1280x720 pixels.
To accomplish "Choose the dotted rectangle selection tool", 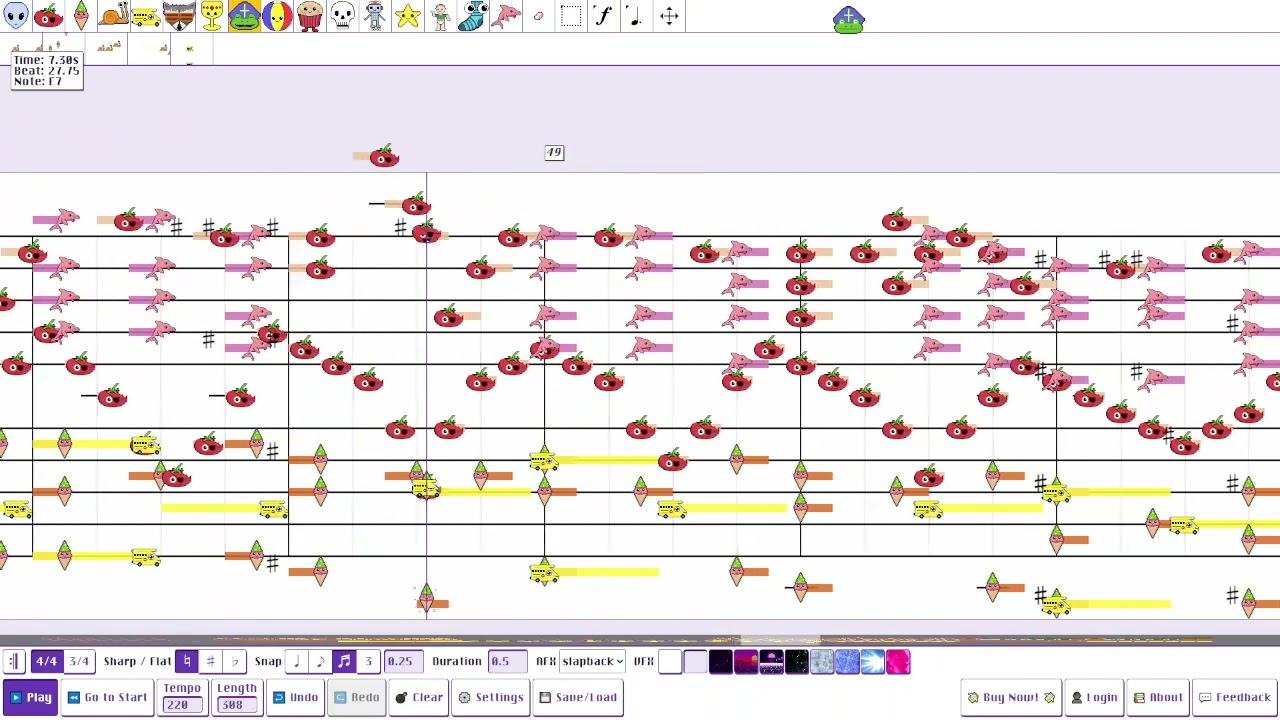I will [x=571, y=16].
